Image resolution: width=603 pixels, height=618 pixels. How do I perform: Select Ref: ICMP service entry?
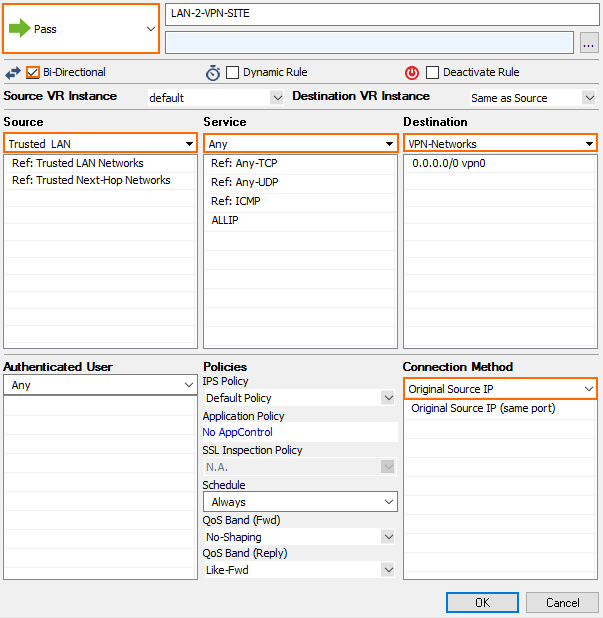(300, 201)
